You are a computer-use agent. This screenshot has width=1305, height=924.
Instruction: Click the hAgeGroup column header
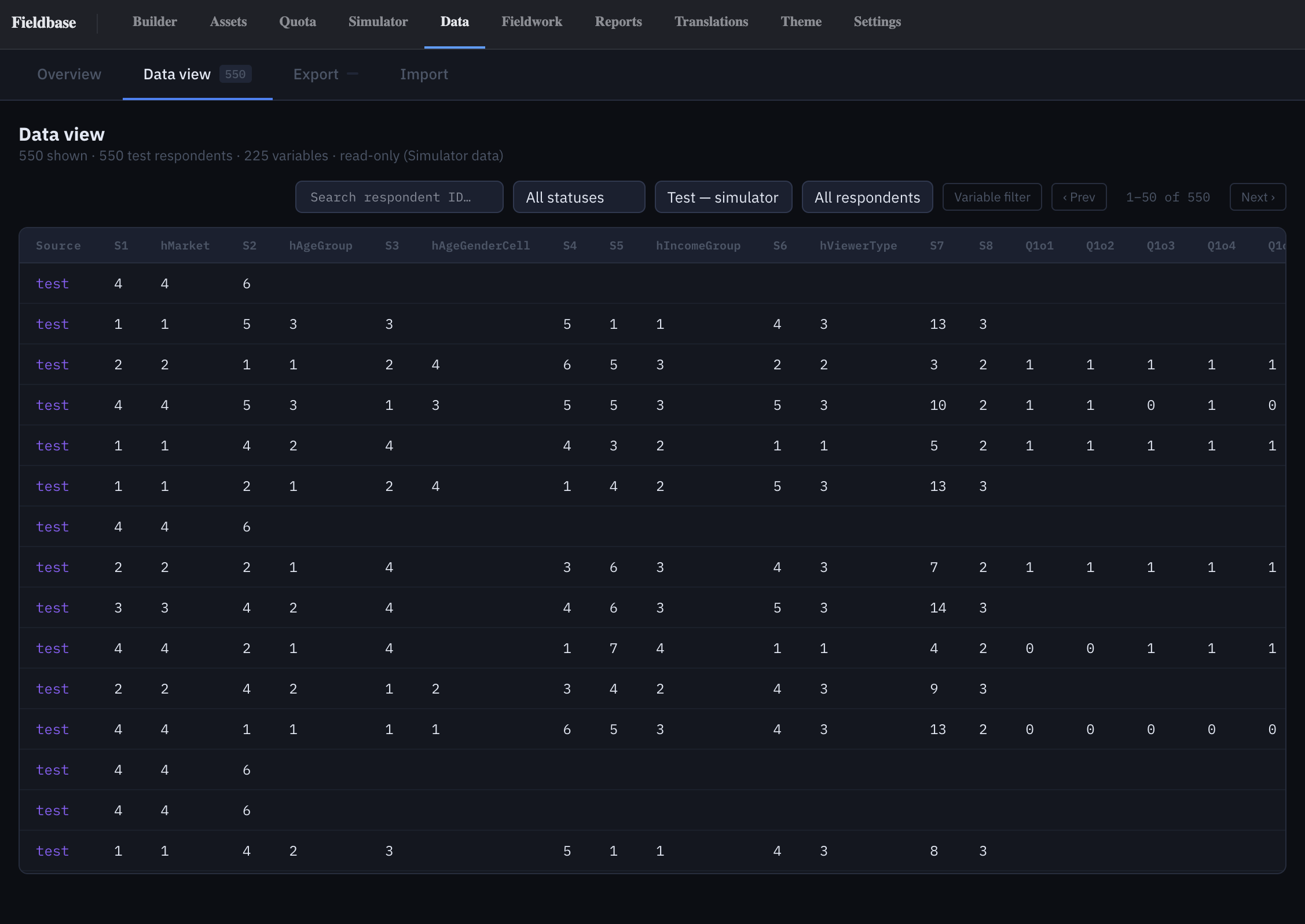(321, 245)
